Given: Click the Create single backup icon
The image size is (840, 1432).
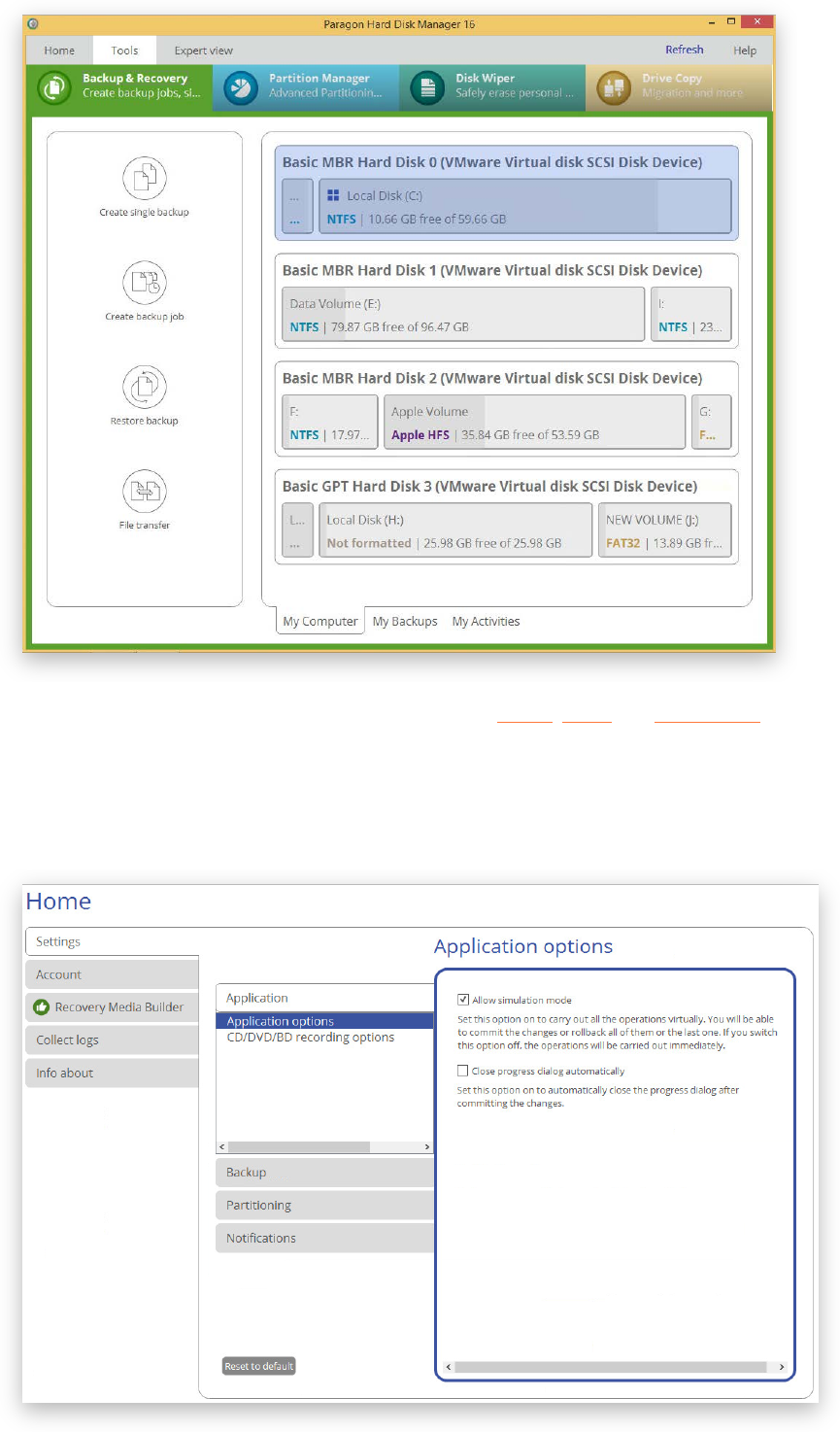Looking at the screenshot, I should point(144,178).
